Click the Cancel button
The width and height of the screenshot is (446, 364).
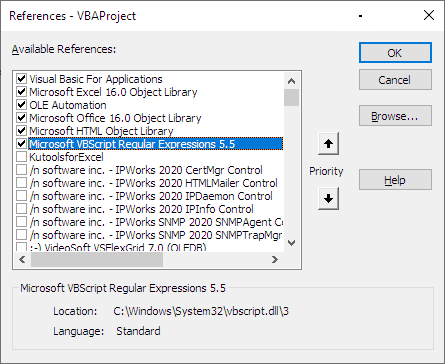pos(395,80)
